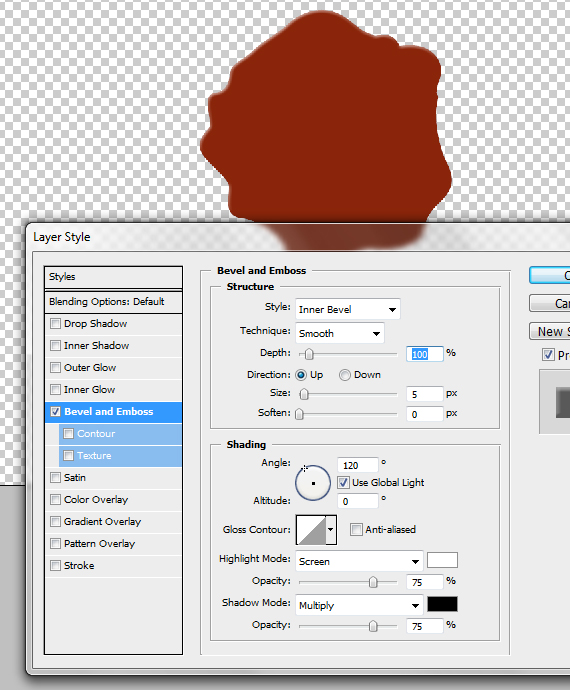
Task: Enable the Texture sub-option checkbox
Action: click(69, 456)
